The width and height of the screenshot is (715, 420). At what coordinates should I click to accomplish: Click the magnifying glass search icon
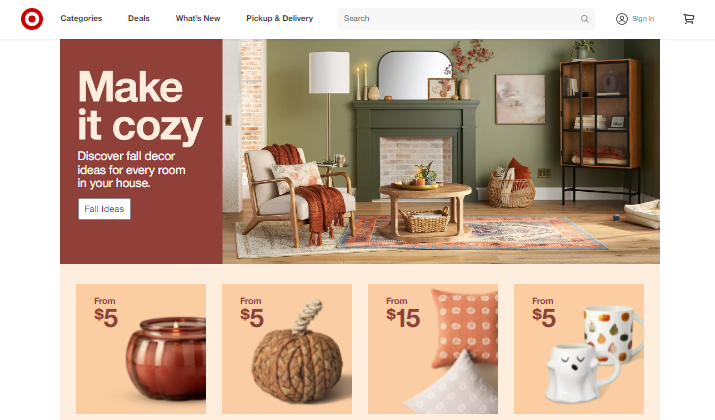pos(585,19)
